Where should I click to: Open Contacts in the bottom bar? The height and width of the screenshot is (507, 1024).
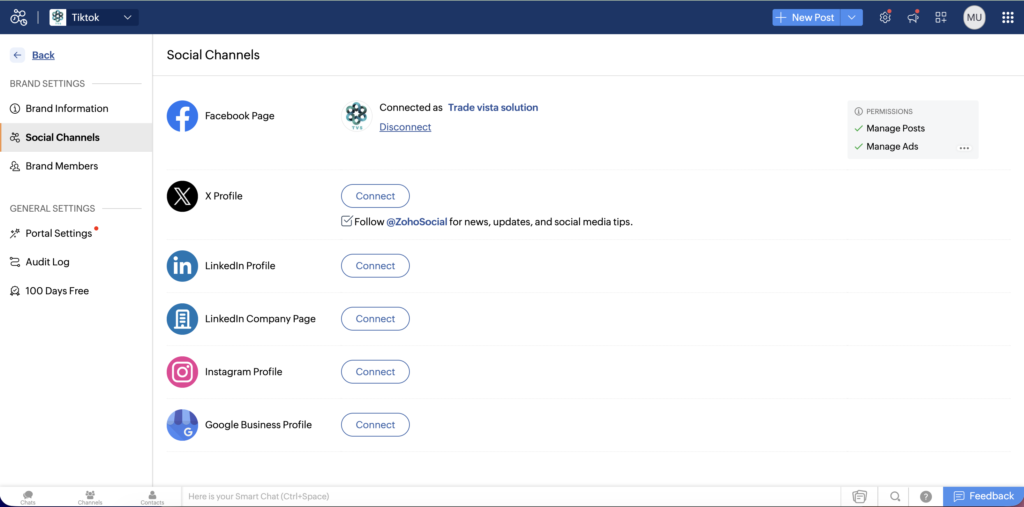(x=152, y=496)
